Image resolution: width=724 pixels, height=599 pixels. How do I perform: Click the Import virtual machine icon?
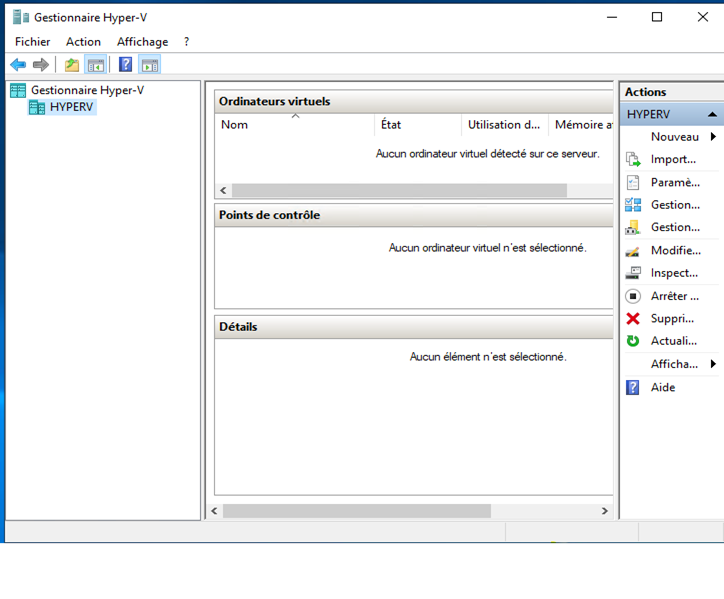633,160
